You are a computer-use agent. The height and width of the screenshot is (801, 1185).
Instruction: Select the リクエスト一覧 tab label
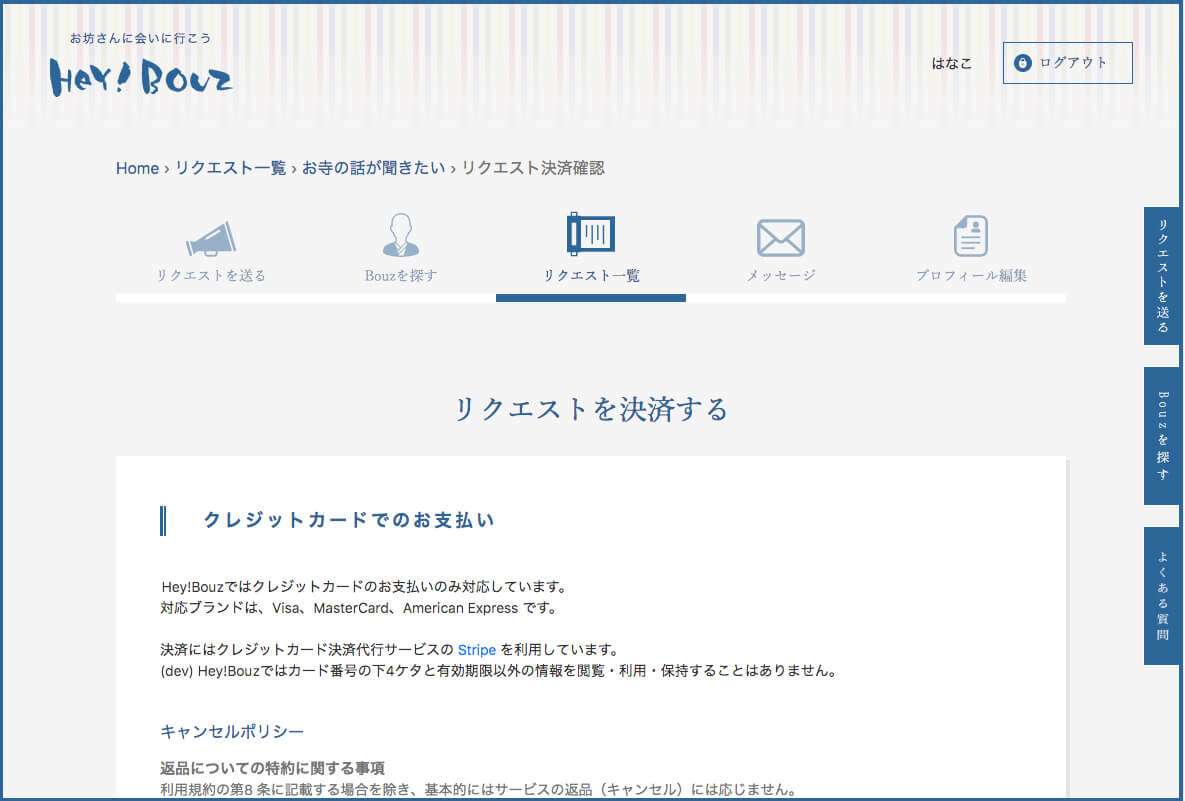tap(591, 276)
